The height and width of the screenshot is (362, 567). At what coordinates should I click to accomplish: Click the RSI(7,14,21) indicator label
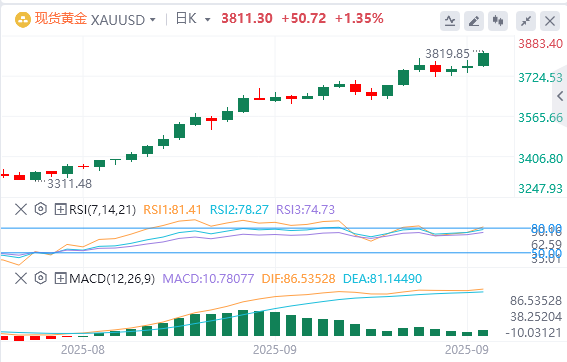click(x=102, y=209)
